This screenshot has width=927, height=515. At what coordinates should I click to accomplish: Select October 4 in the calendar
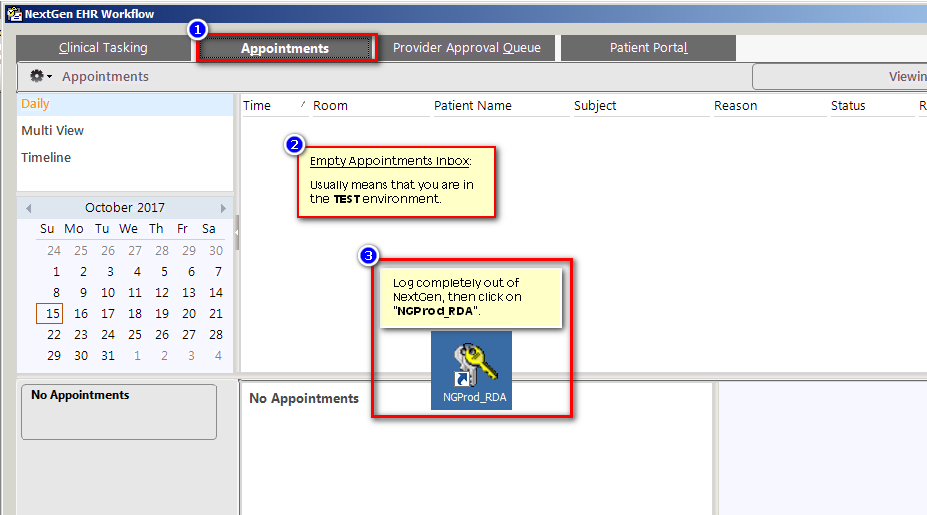coord(137,272)
